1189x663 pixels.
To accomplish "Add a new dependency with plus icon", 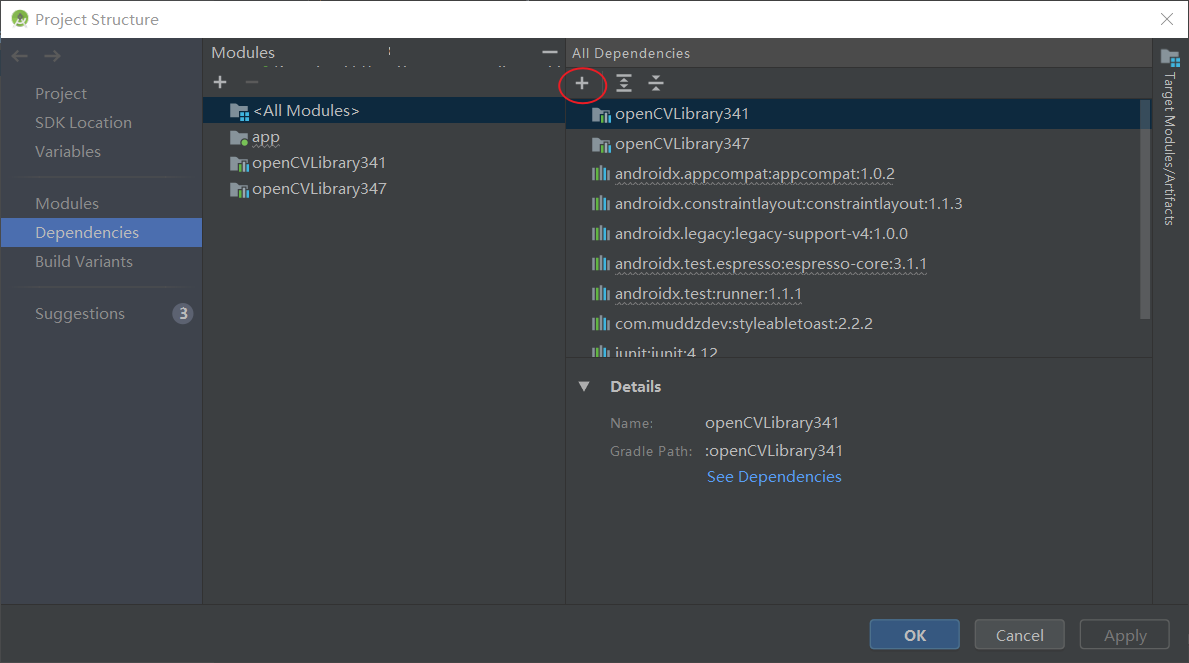I will [582, 83].
